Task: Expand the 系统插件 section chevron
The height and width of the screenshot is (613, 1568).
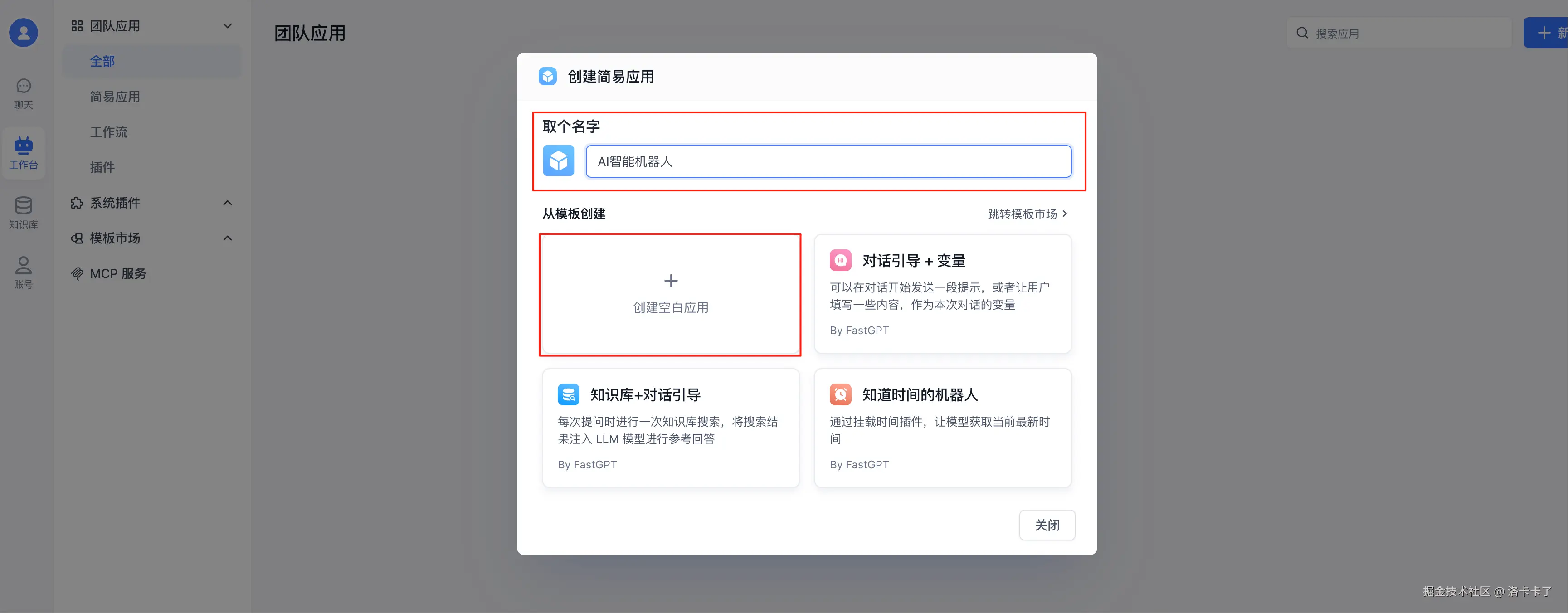Action: tap(228, 203)
